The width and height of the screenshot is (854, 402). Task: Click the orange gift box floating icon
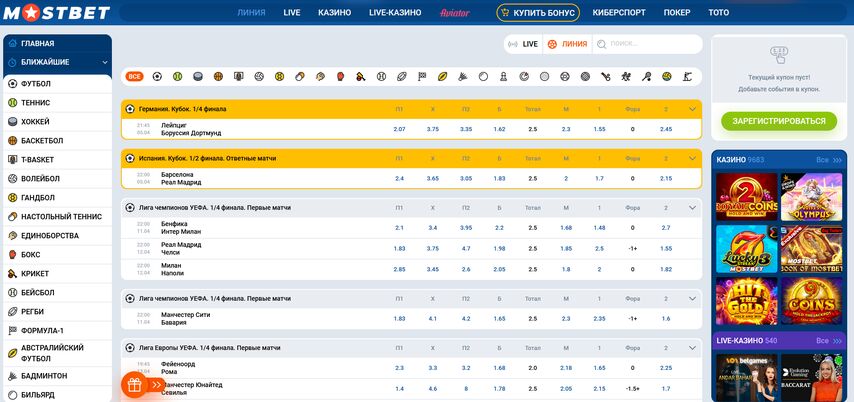point(135,384)
